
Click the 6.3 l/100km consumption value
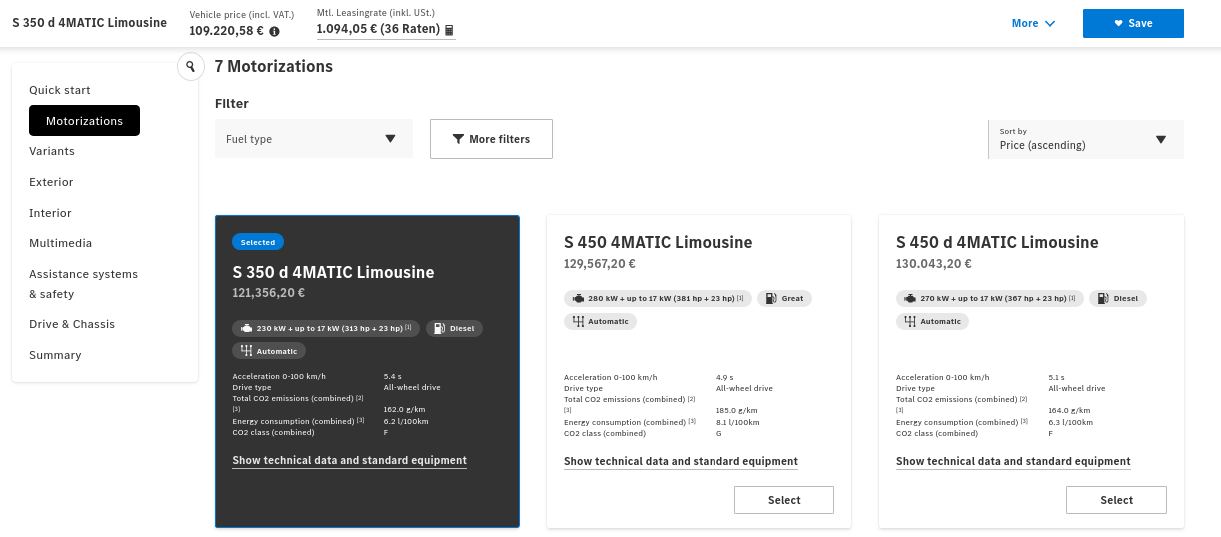point(1070,422)
